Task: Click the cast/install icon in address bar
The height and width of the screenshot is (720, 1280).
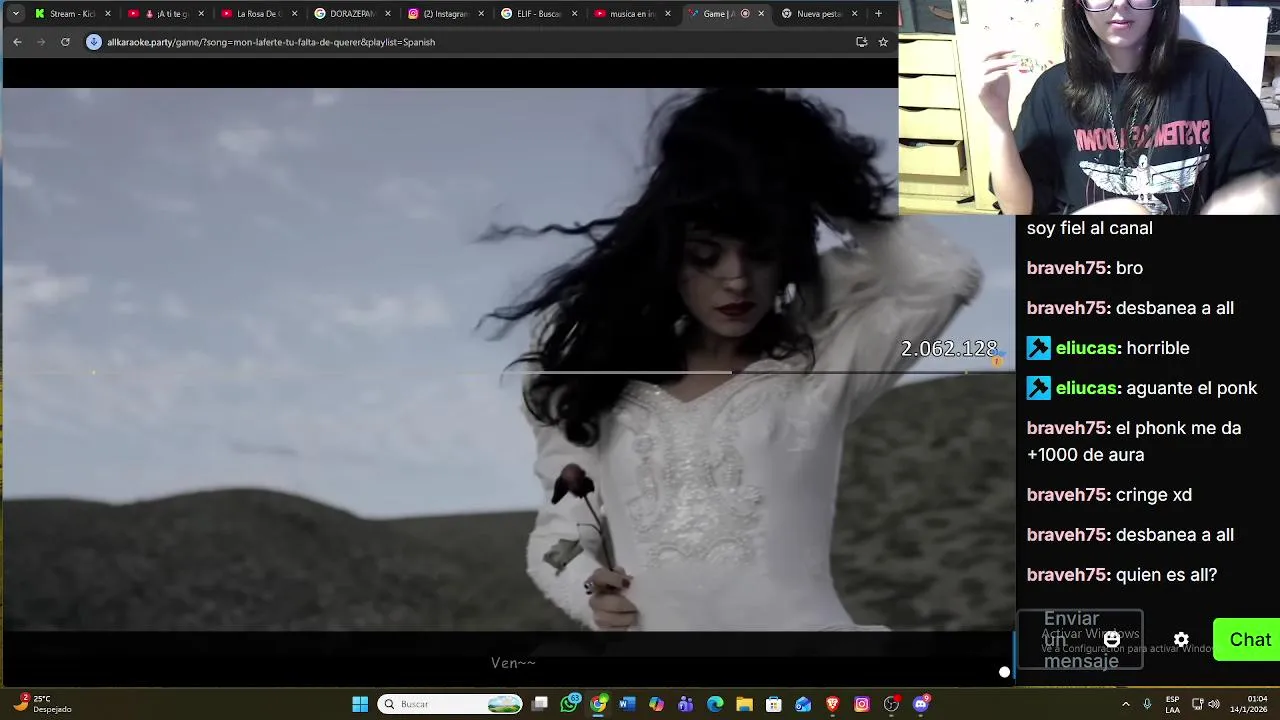Action: (x=861, y=42)
